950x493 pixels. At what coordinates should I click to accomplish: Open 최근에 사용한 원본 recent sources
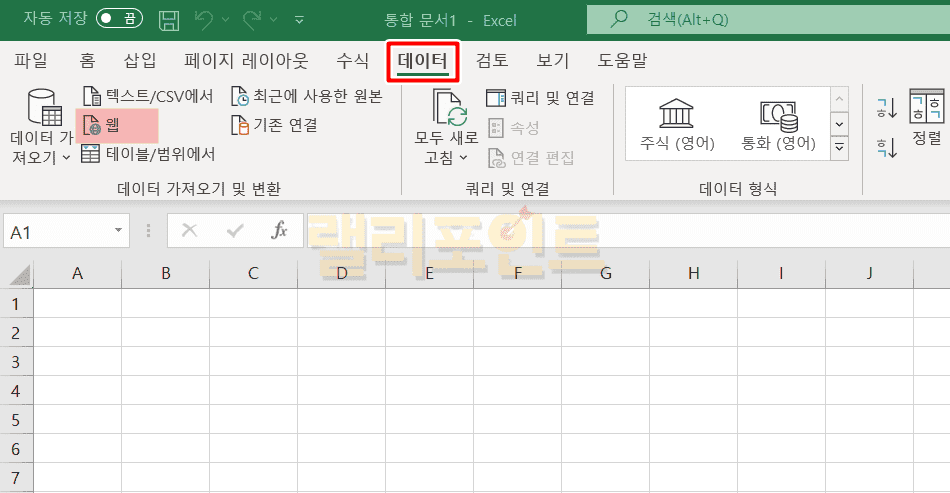coord(240,96)
